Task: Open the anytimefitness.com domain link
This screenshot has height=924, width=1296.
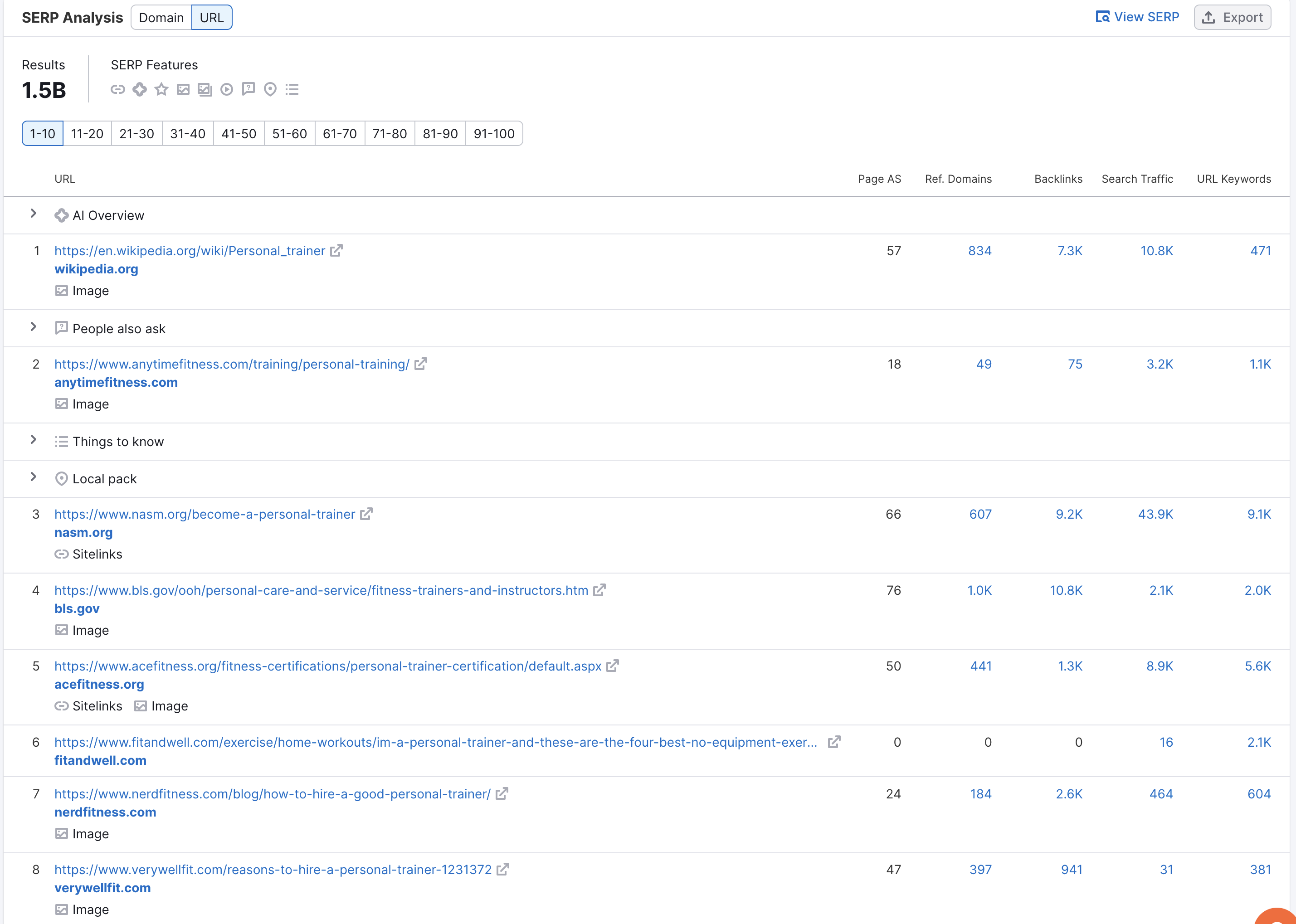Action: point(116,382)
